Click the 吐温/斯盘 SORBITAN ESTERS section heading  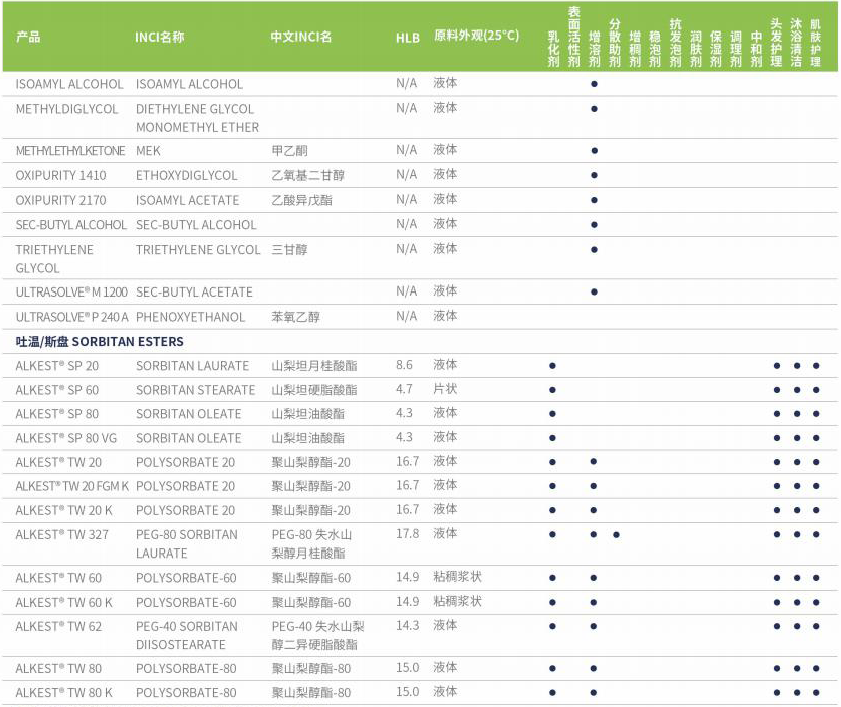click(x=99, y=342)
